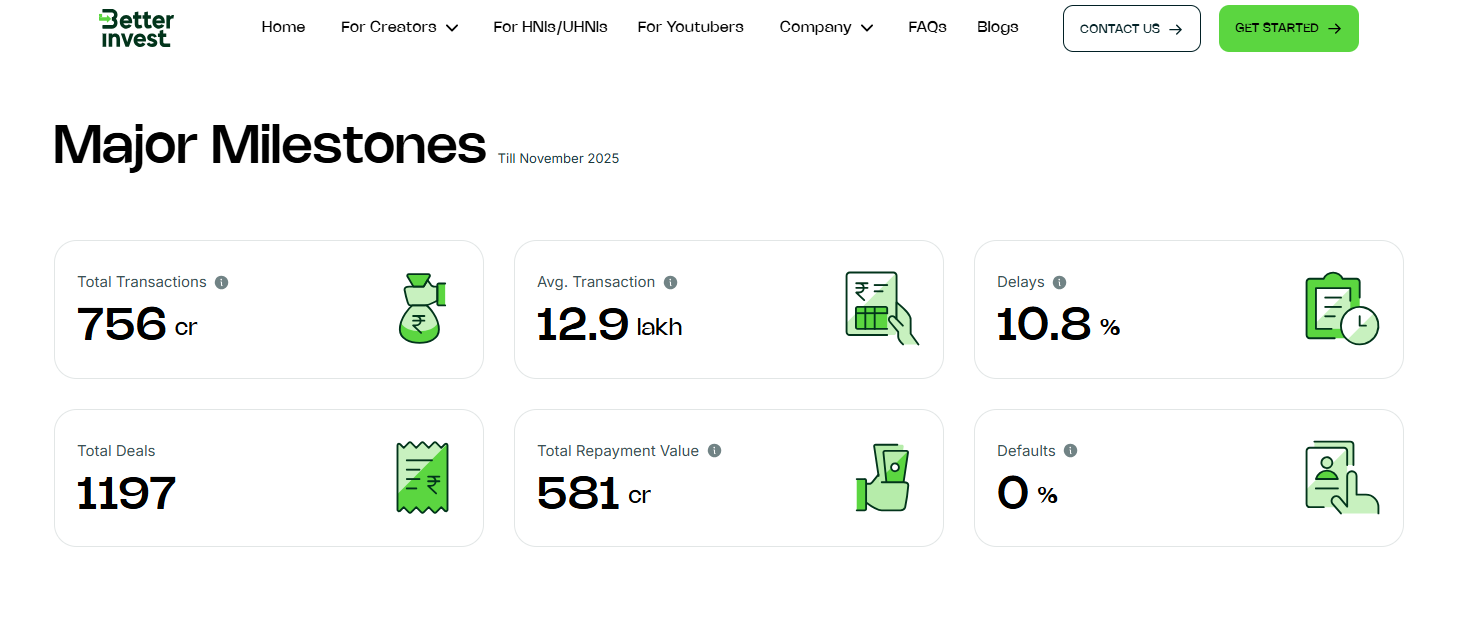Viewport: 1458px width, 620px height.
Task: Click info icon beside Total Transactions
Action: coord(222,282)
